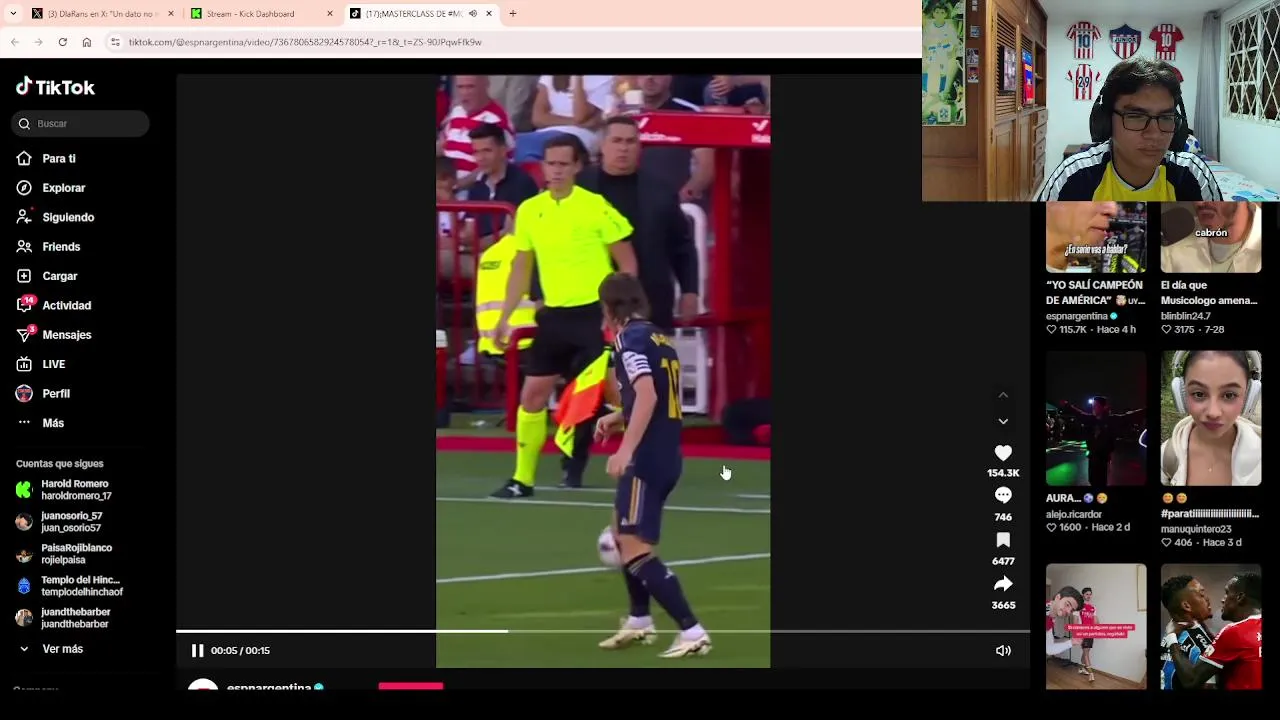
Task: Open tab search dropdown arrow
Action: point(13,14)
